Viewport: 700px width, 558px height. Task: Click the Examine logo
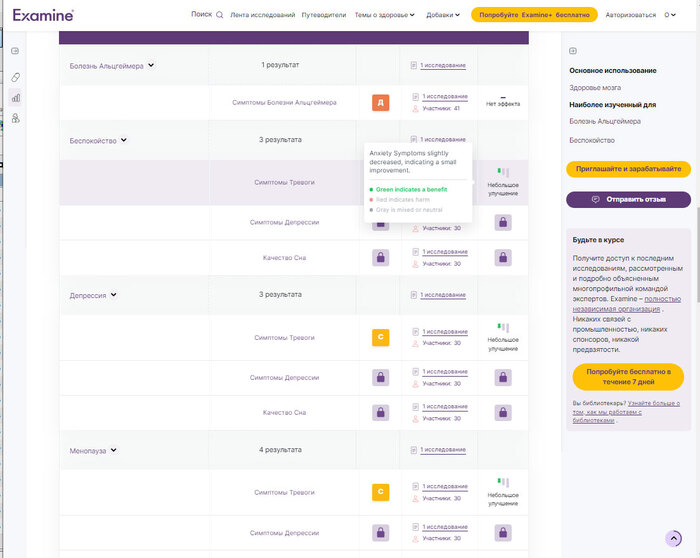click(43, 15)
